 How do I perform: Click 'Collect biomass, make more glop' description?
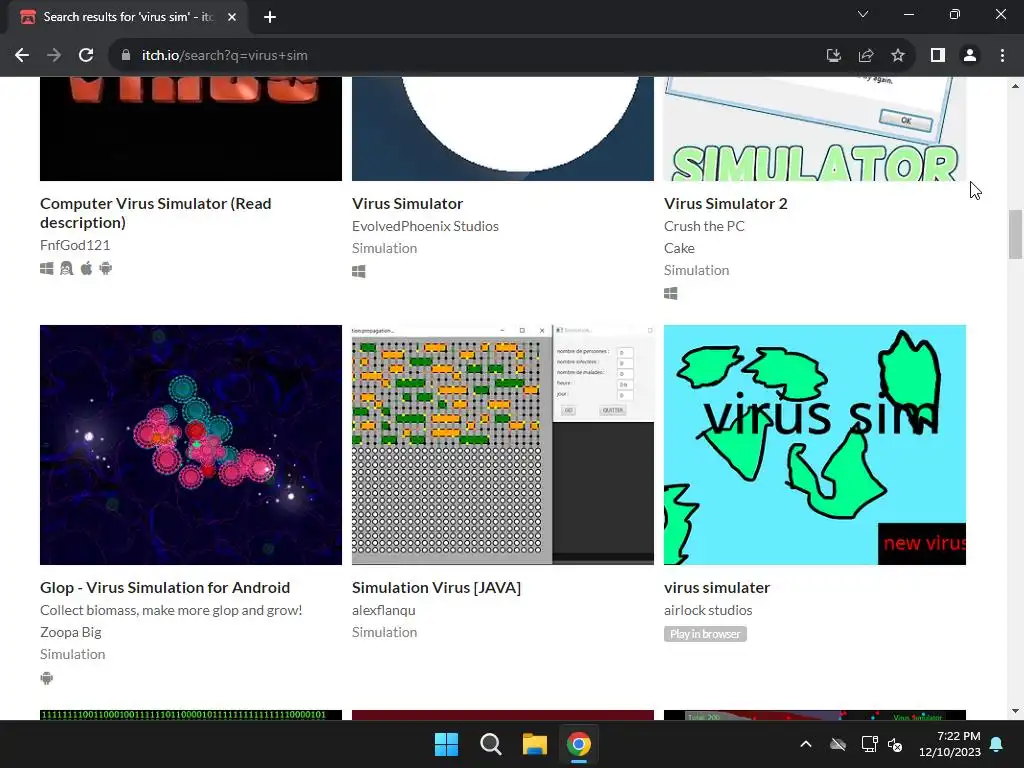click(x=171, y=610)
